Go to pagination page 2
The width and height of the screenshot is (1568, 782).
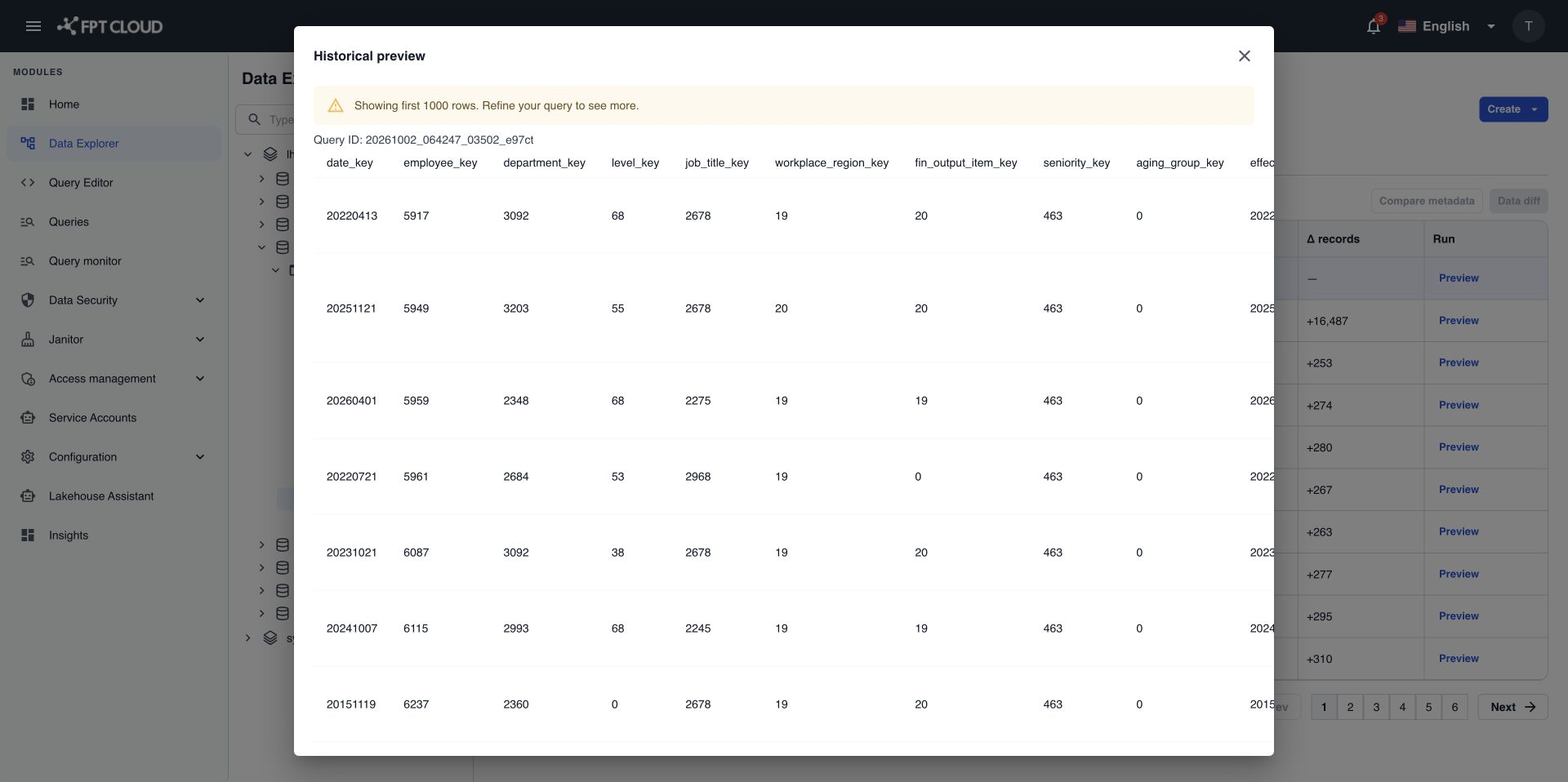[1350, 707]
